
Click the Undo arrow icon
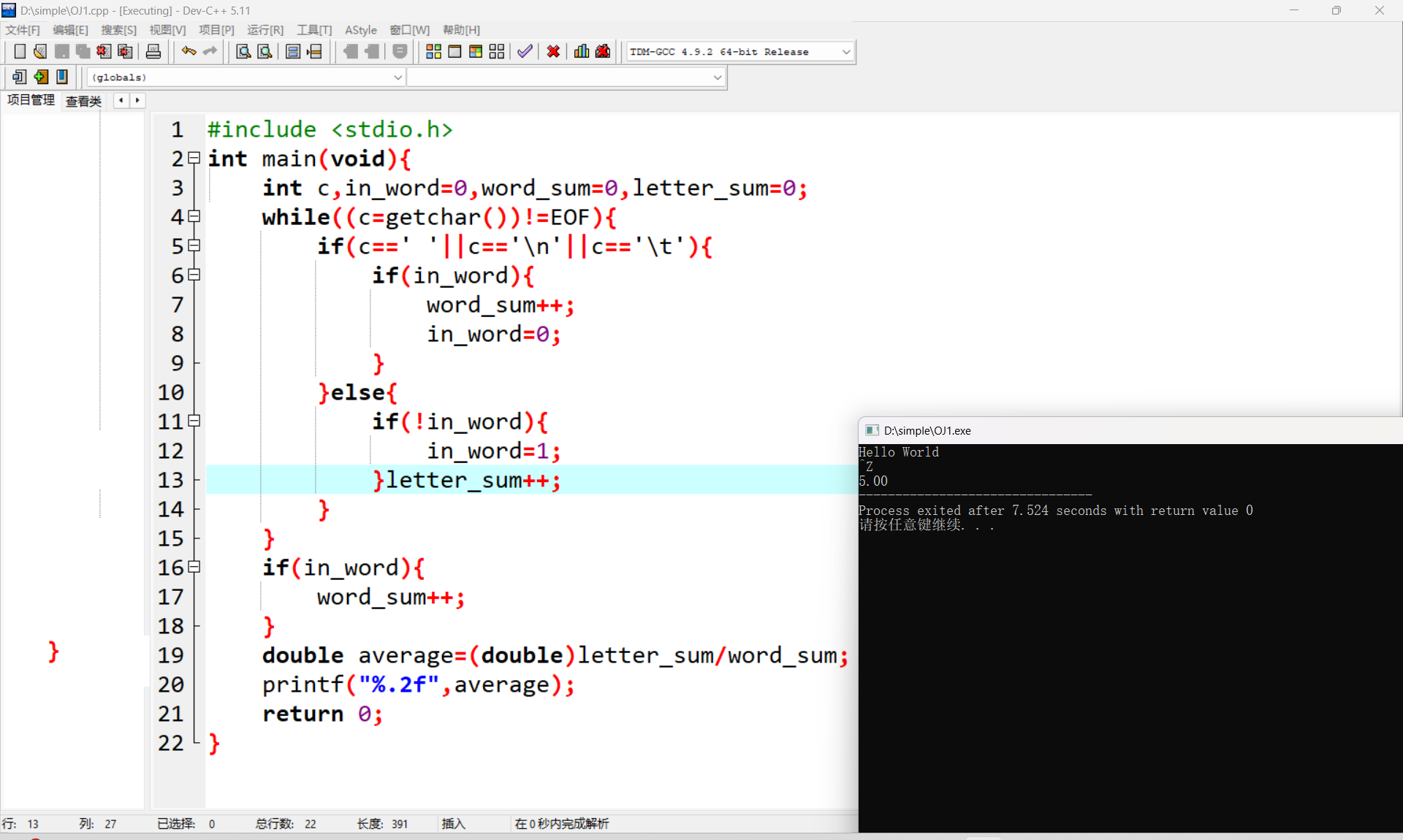pos(189,51)
